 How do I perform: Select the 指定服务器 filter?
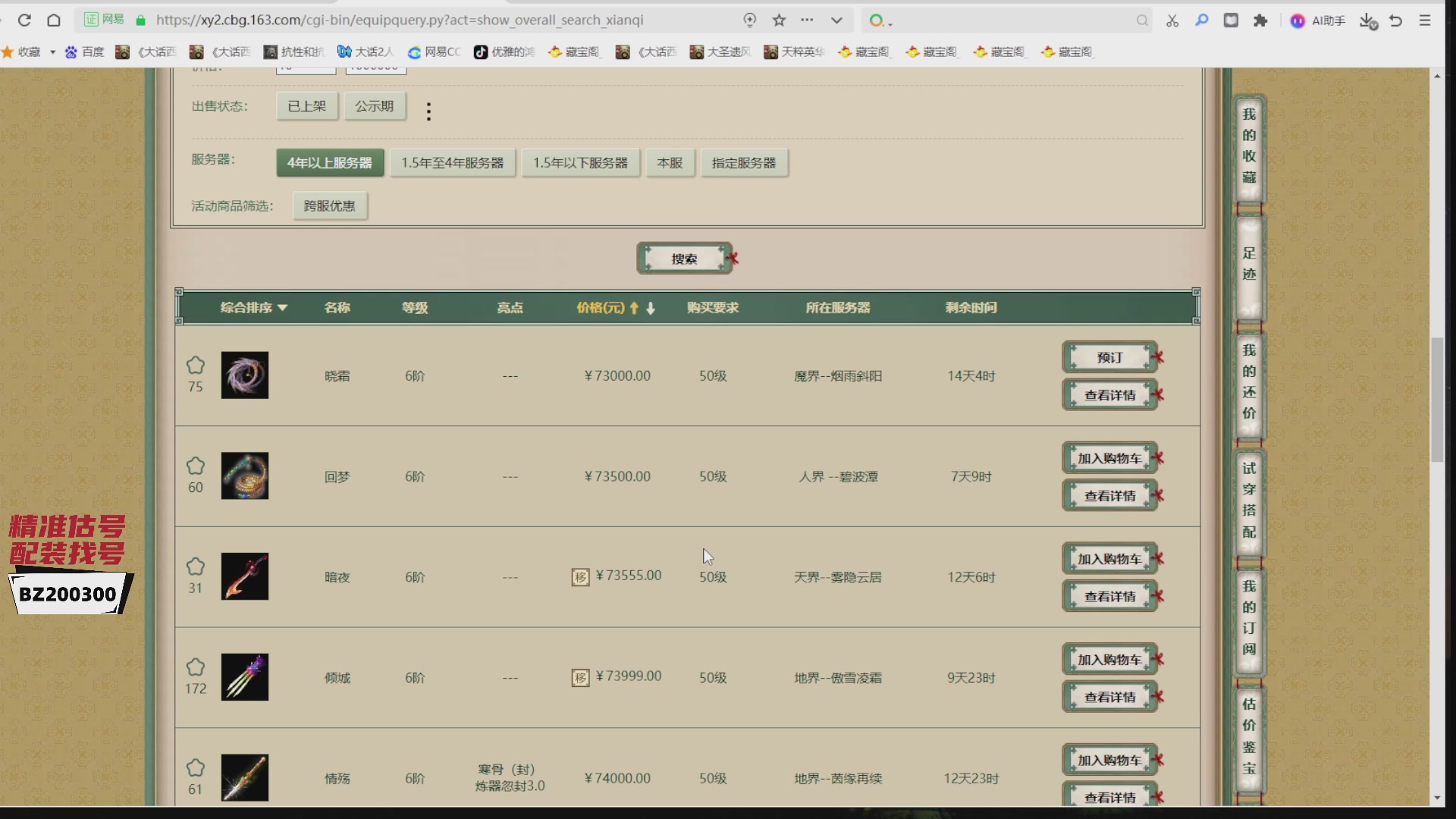click(x=744, y=163)
